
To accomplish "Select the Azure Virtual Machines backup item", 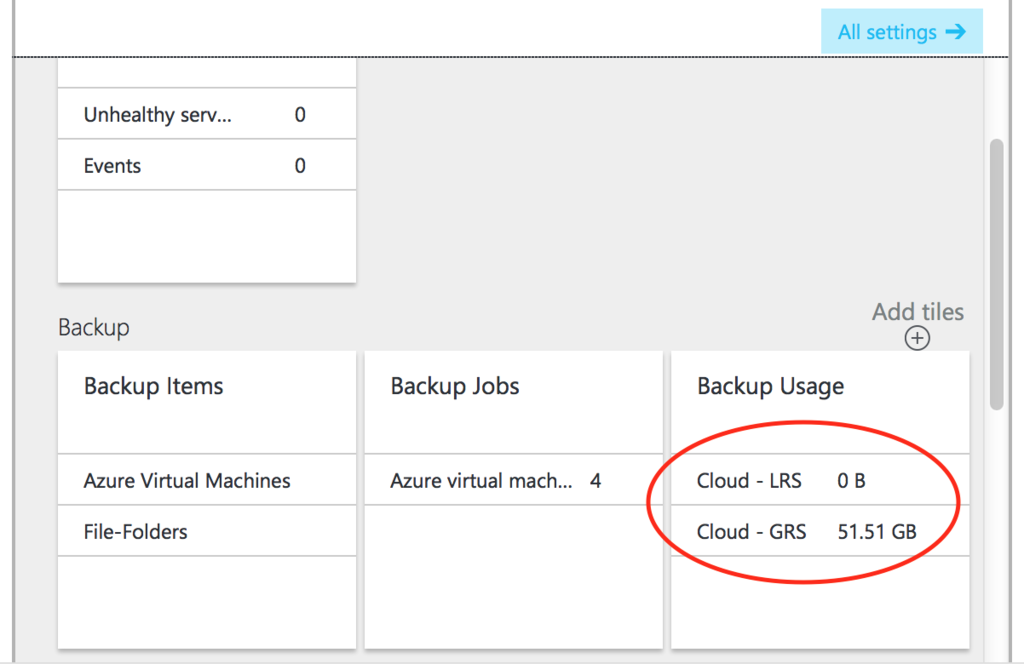I will [187, 481].
